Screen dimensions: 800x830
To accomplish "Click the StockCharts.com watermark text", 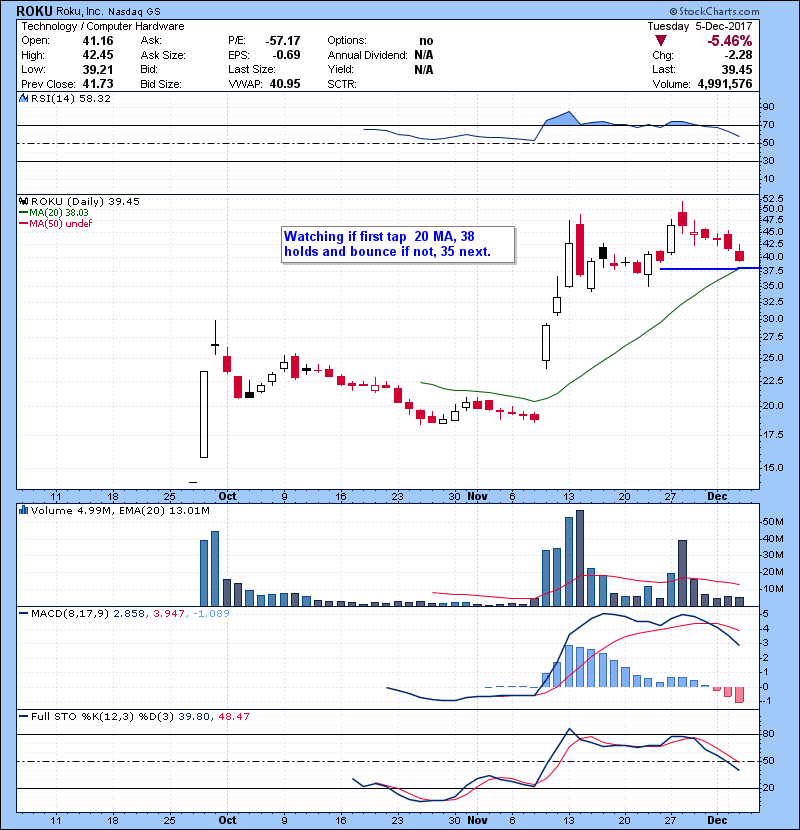I will click(x=714, y=11).
